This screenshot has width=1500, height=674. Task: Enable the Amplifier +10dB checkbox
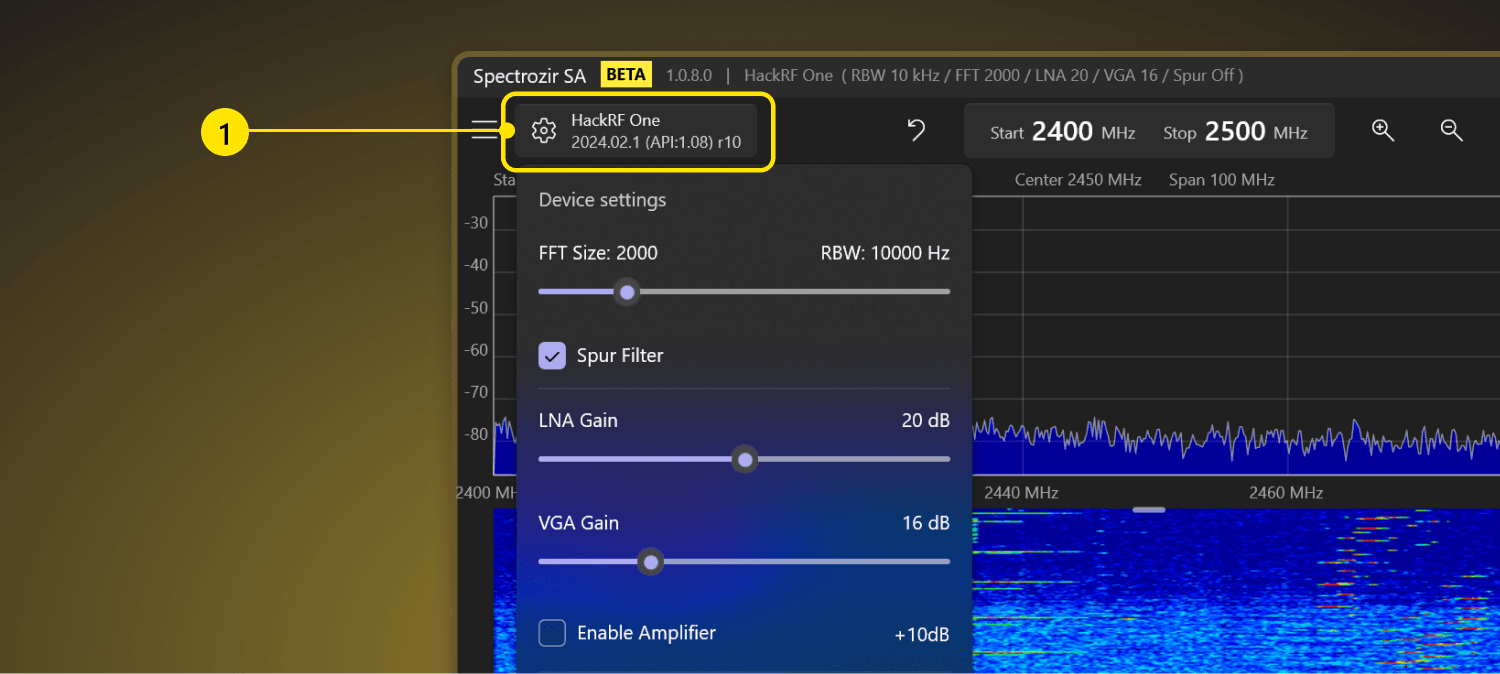pos(552,633)
